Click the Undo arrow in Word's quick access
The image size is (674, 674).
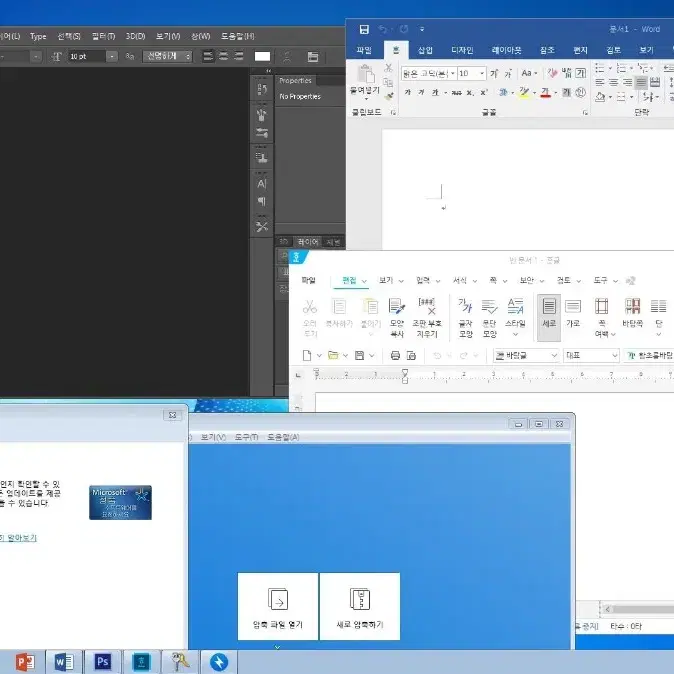pyautogui.click(x=383, y=29)
